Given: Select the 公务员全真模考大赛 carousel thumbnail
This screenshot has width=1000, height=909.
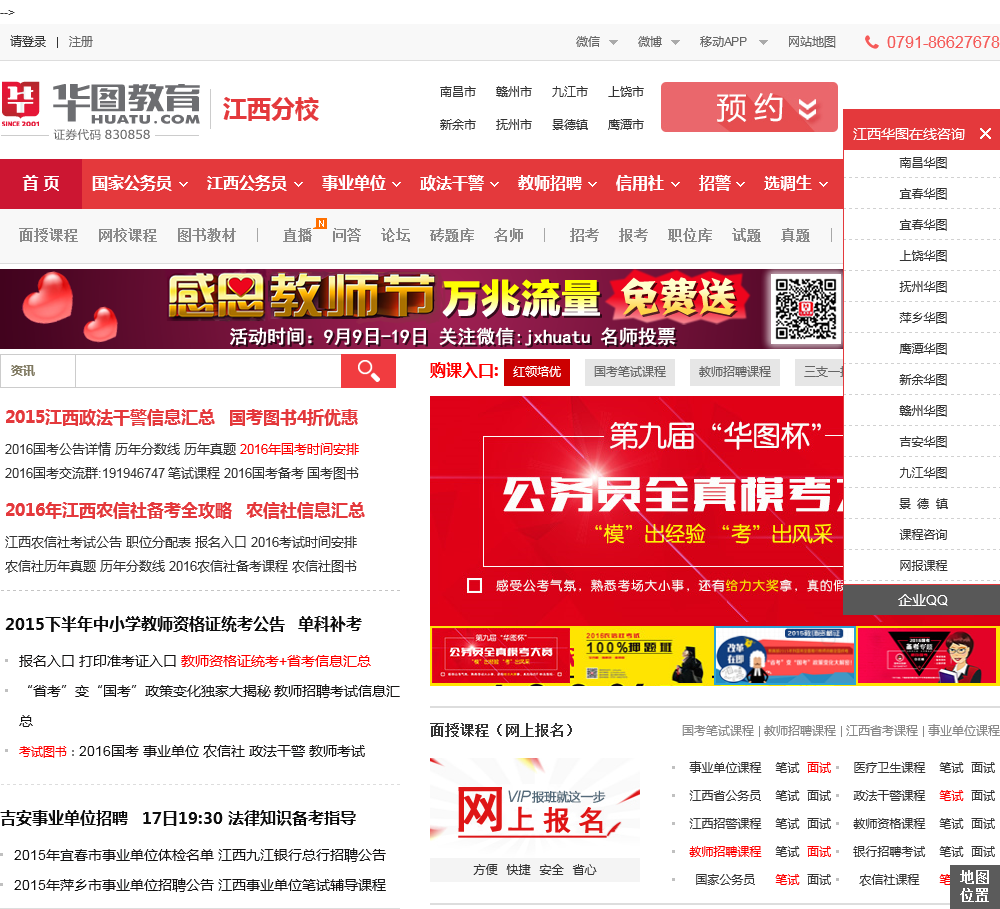Looking at the screenshot, I should point(501,656).
